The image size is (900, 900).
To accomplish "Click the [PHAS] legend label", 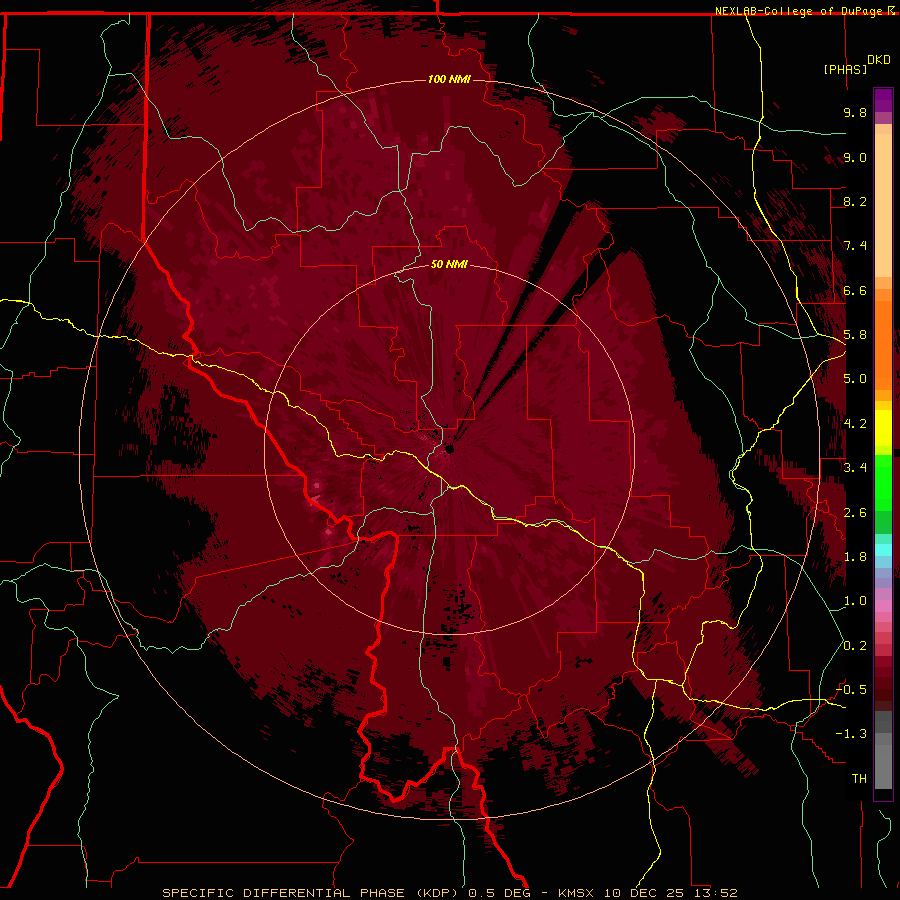I will point(845,69).
